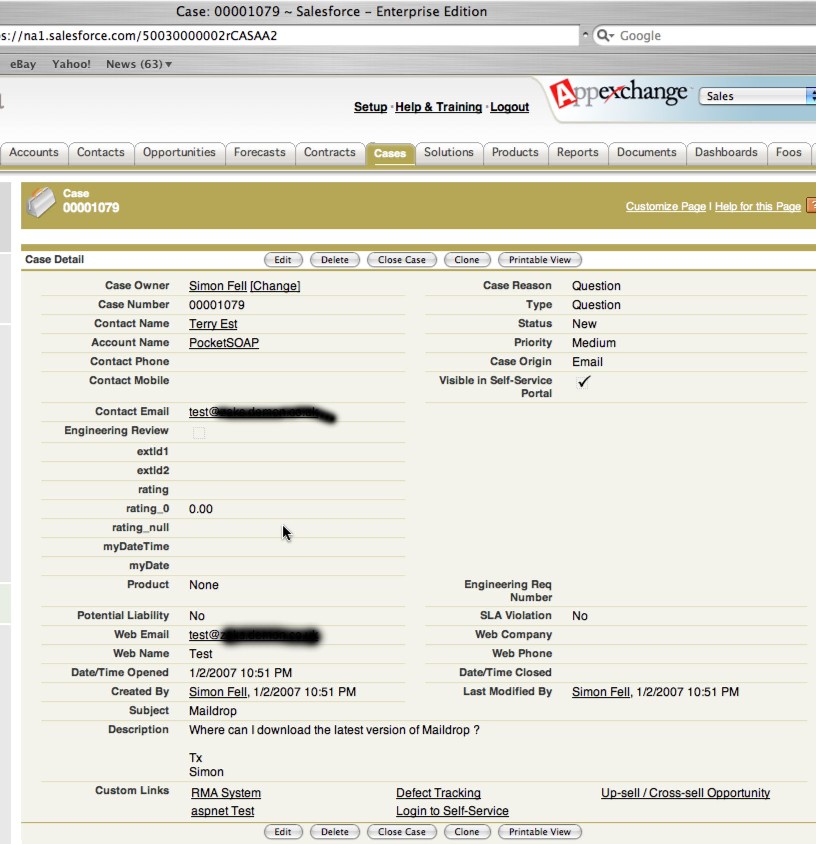Screen dimensions: 816x844
Task: Go to the Forecasts tab
Action: pos(259,152)
